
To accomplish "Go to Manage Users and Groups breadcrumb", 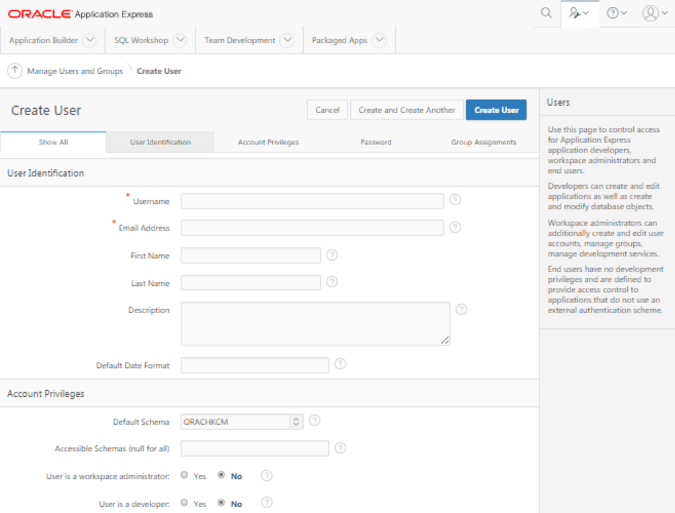I will click(75, 71).
